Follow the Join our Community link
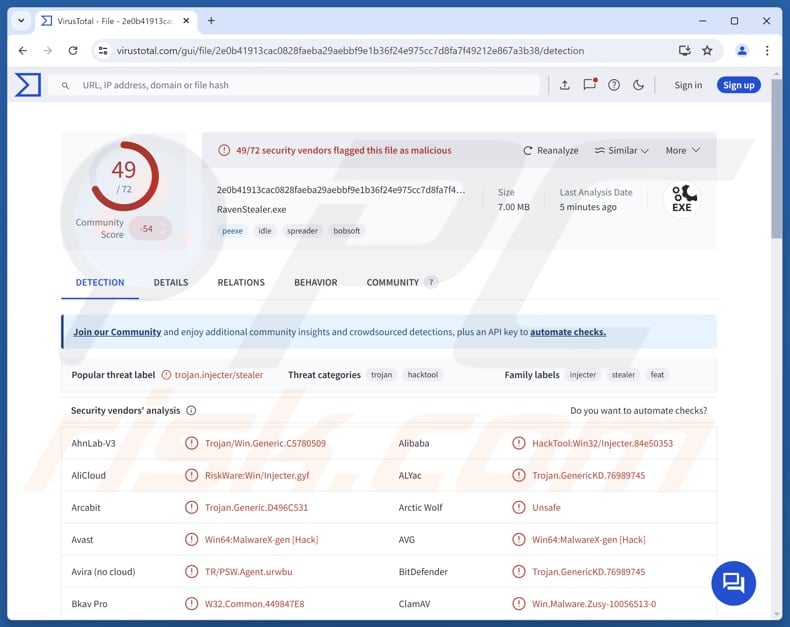The height and width of the screenshot is (627, 790). 117,332
